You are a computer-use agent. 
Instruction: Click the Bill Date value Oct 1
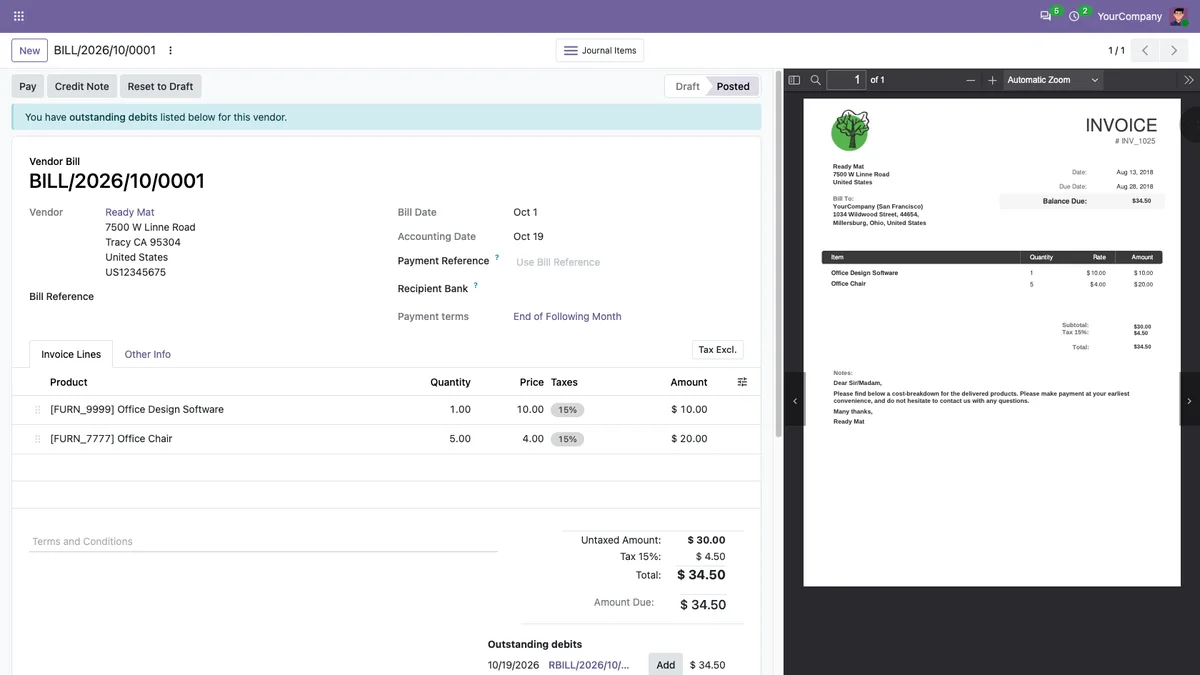(x=525, y=212)
